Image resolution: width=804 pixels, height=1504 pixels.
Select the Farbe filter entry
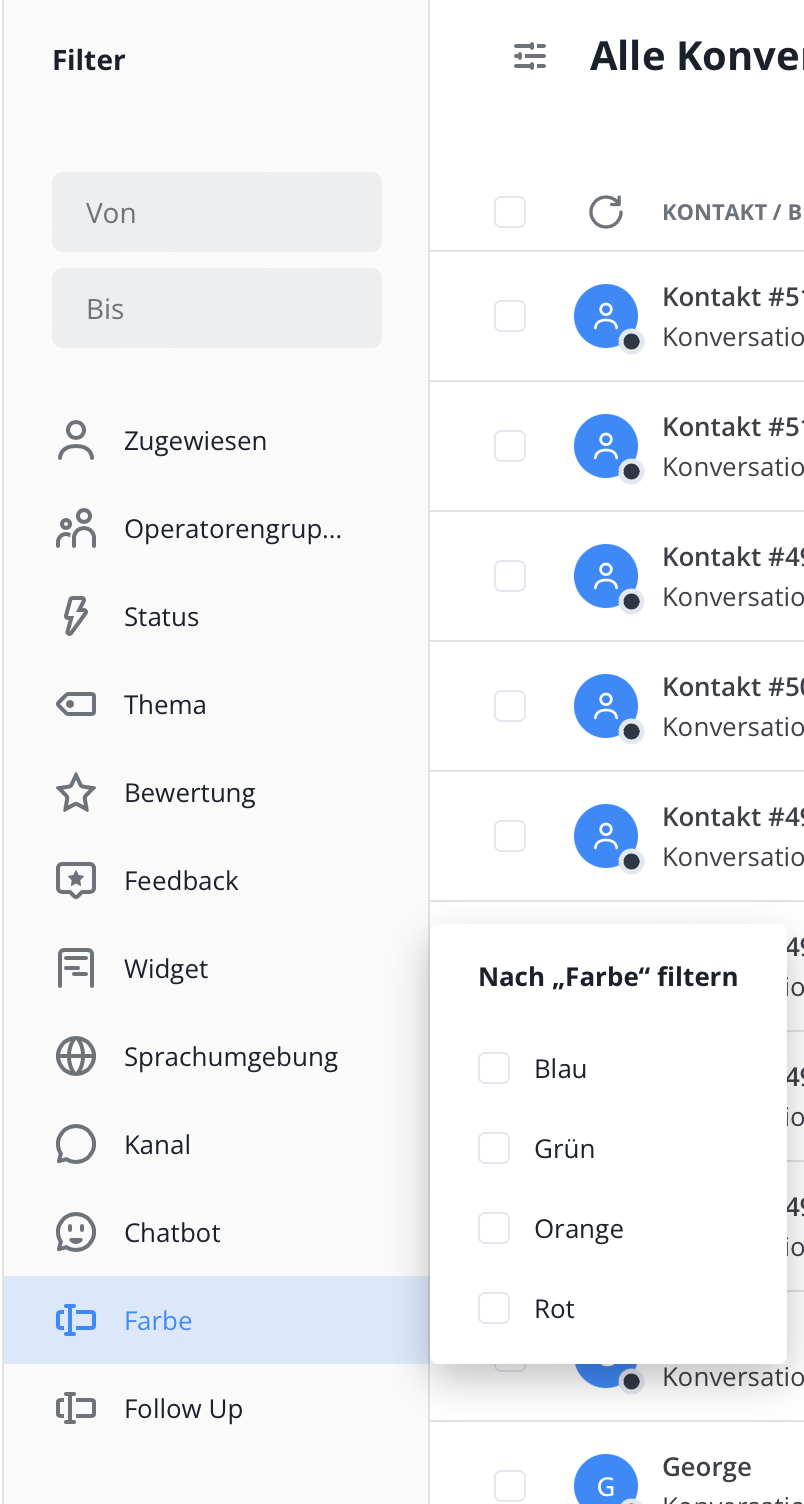(158, 1321)
